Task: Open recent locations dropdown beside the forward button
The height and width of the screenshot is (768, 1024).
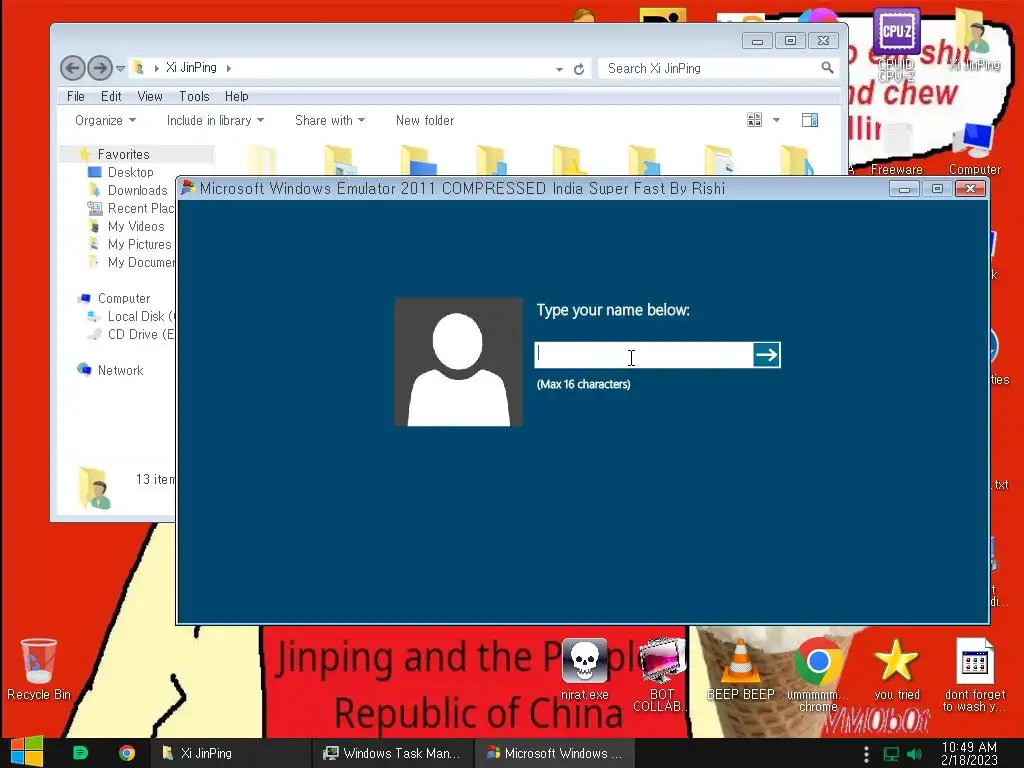Action: click(120, 68)
